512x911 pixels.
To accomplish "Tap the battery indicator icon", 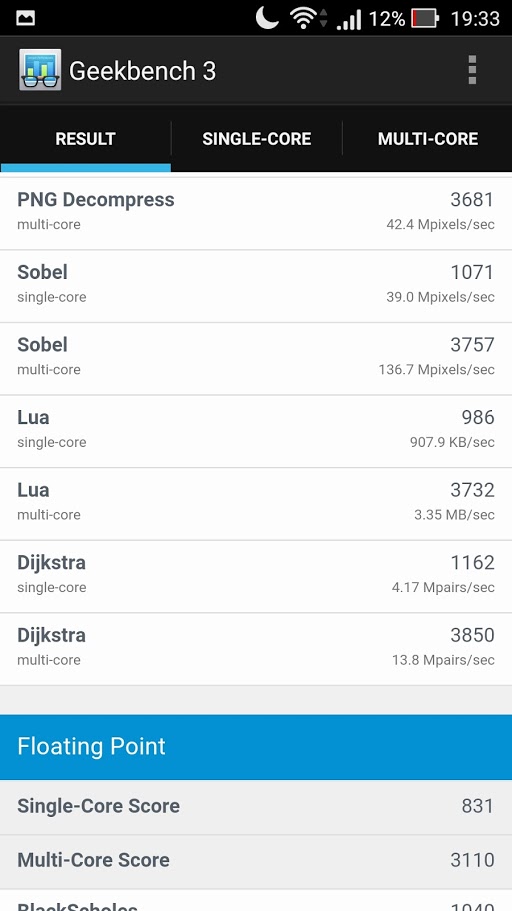I will point(425,19).
